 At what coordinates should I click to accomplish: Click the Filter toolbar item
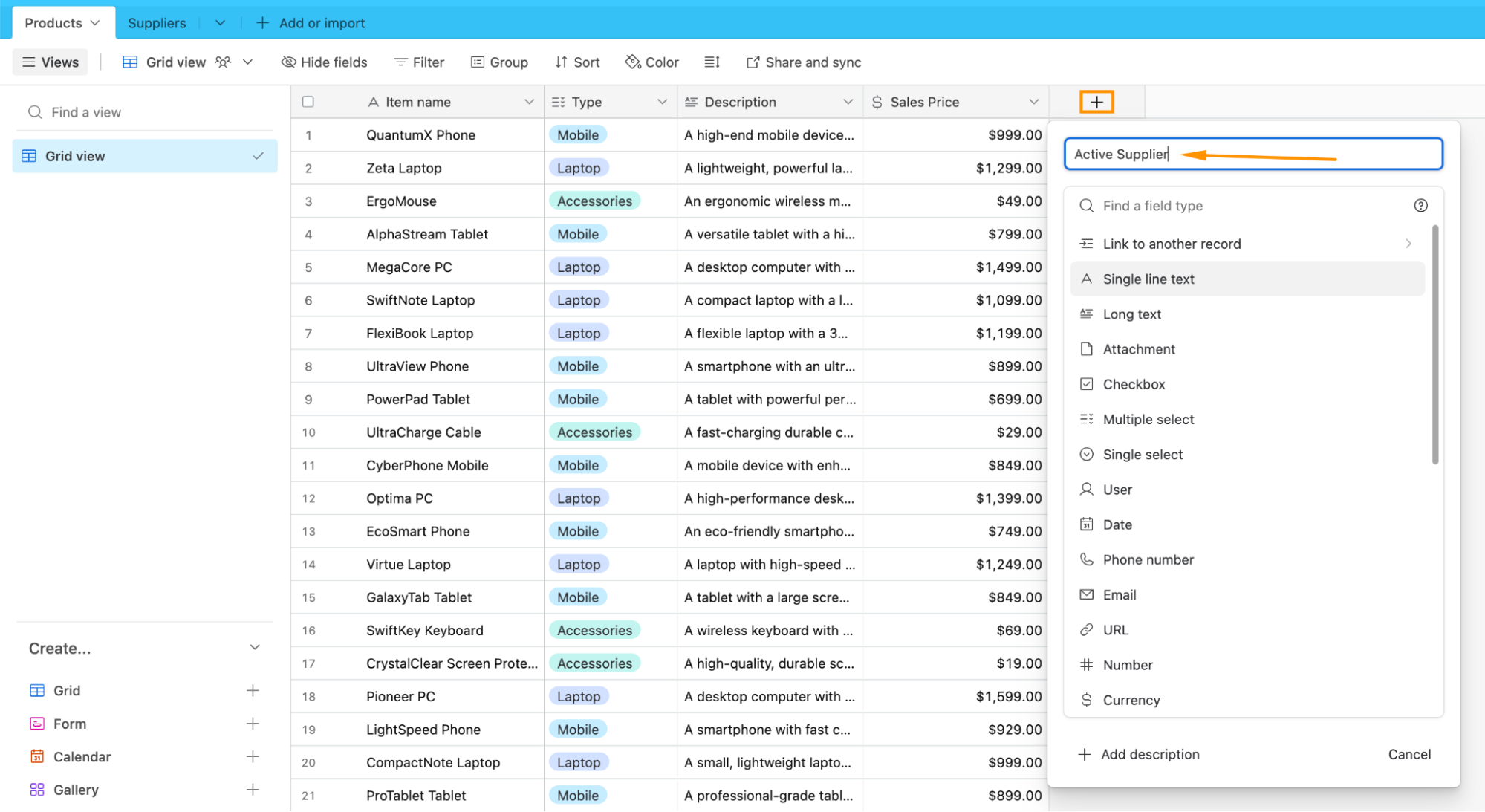click(x=419, y=62)
